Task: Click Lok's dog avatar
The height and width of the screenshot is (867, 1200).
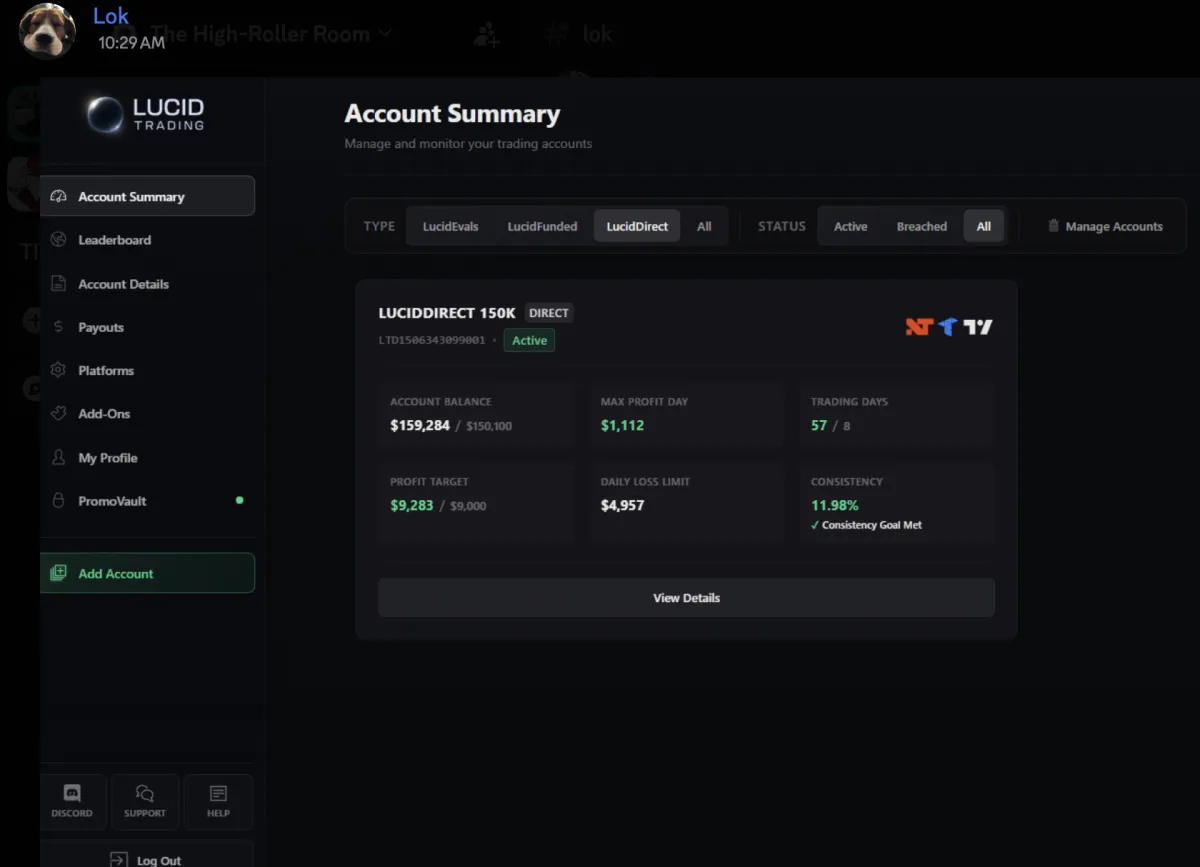Action: (x=48, y=30)
